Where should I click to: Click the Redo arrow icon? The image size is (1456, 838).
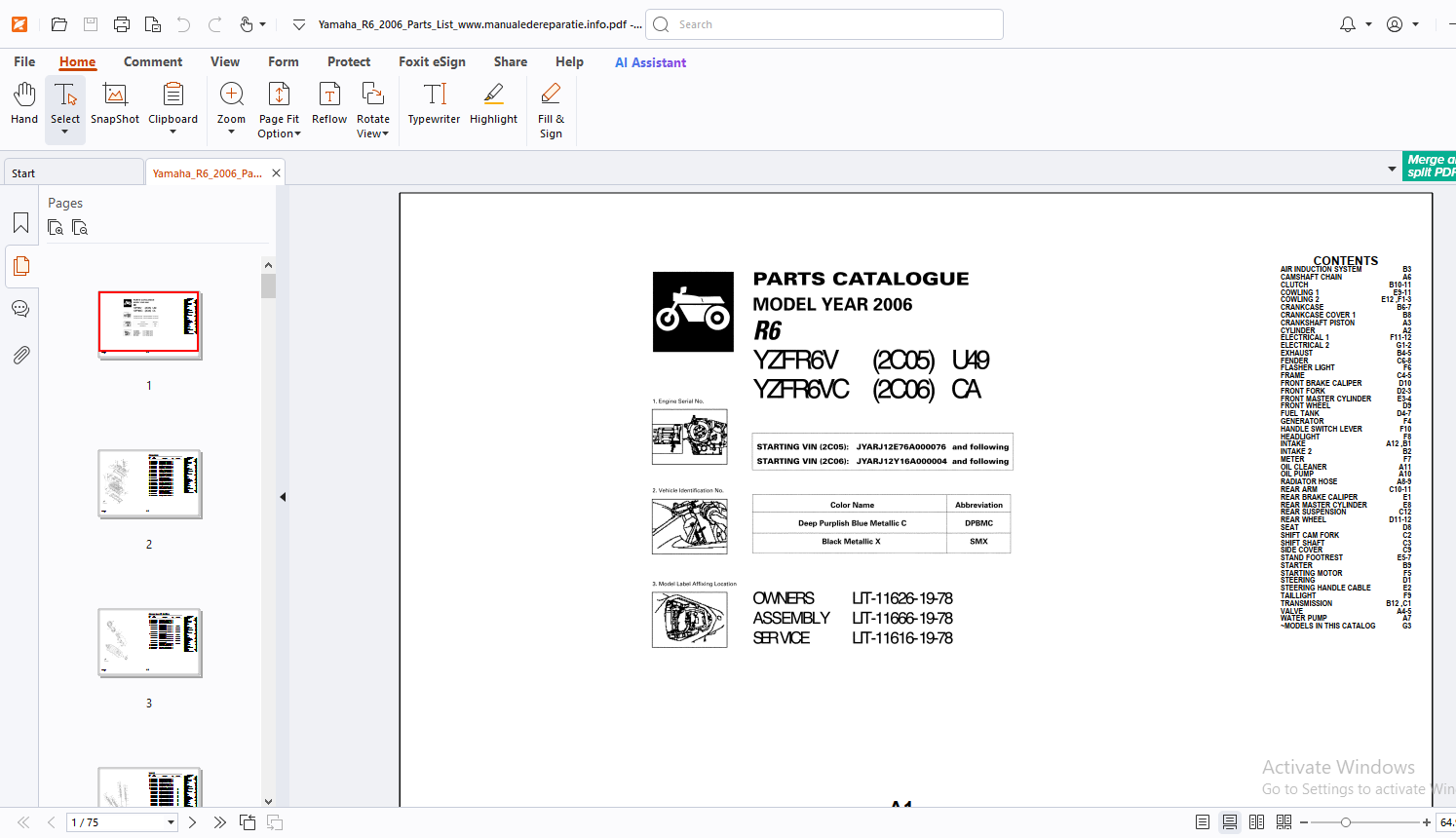pyautogui.click(x=215, y=24)
